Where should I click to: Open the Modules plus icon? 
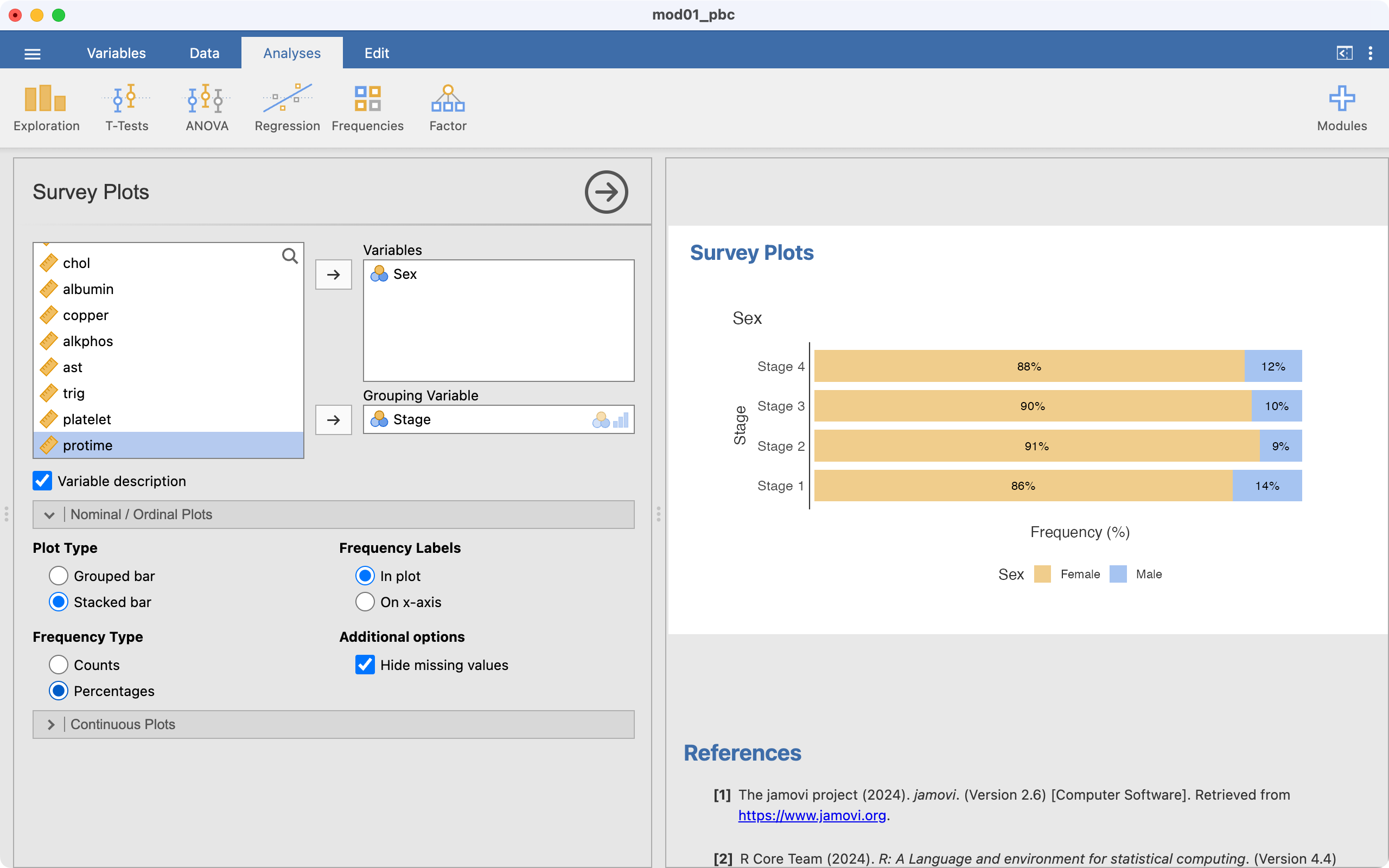pos(1341,108)
